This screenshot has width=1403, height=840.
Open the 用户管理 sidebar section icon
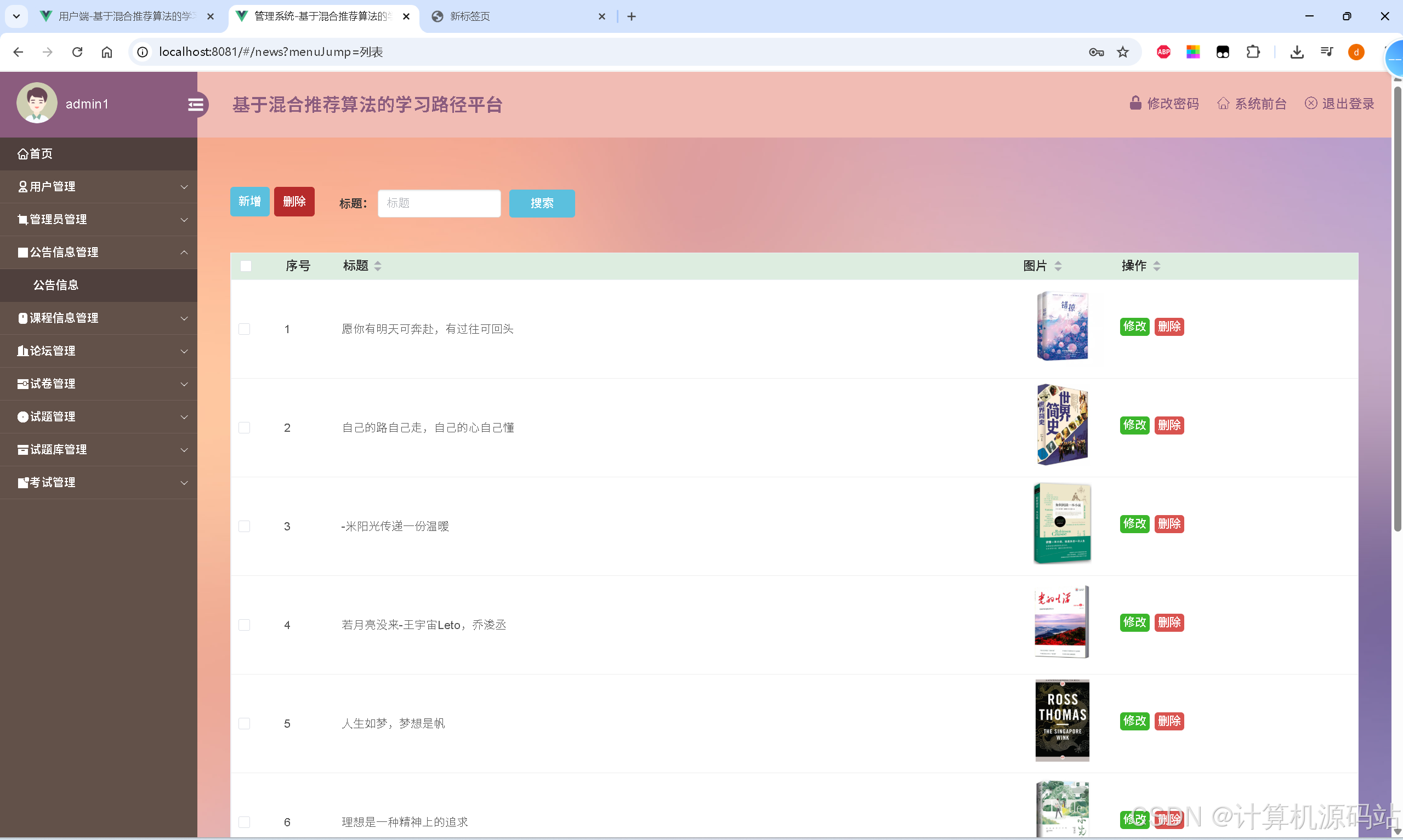22,186
